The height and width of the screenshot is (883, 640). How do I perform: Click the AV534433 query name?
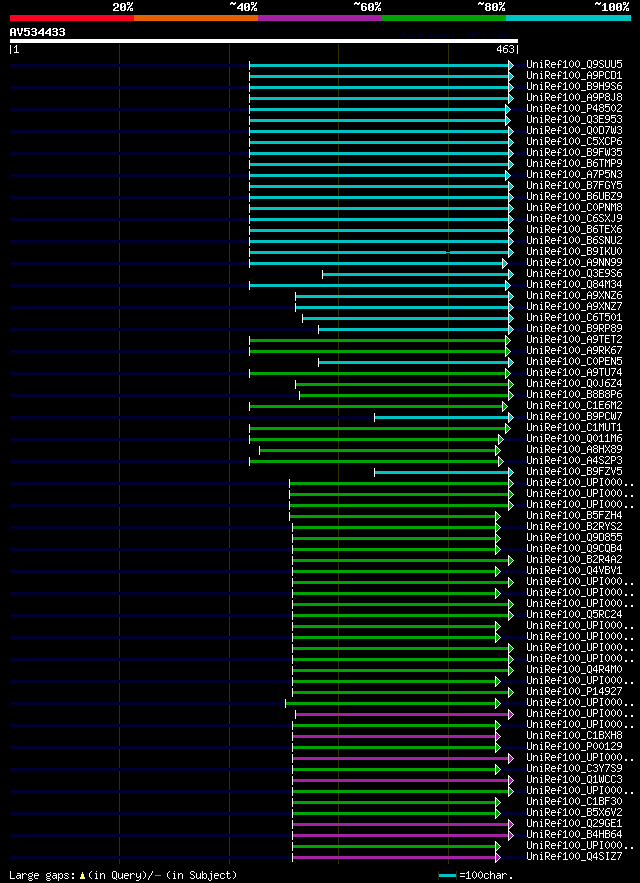37,32
